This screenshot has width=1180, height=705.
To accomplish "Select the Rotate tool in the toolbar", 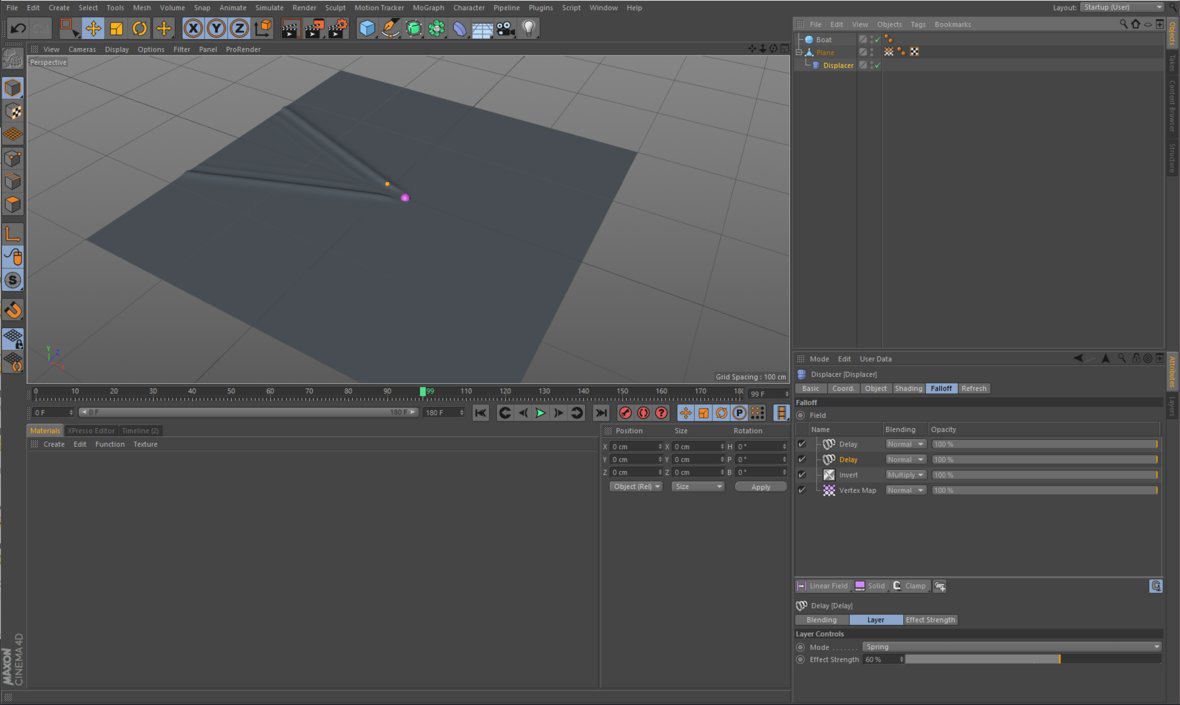I will point(140,28).
